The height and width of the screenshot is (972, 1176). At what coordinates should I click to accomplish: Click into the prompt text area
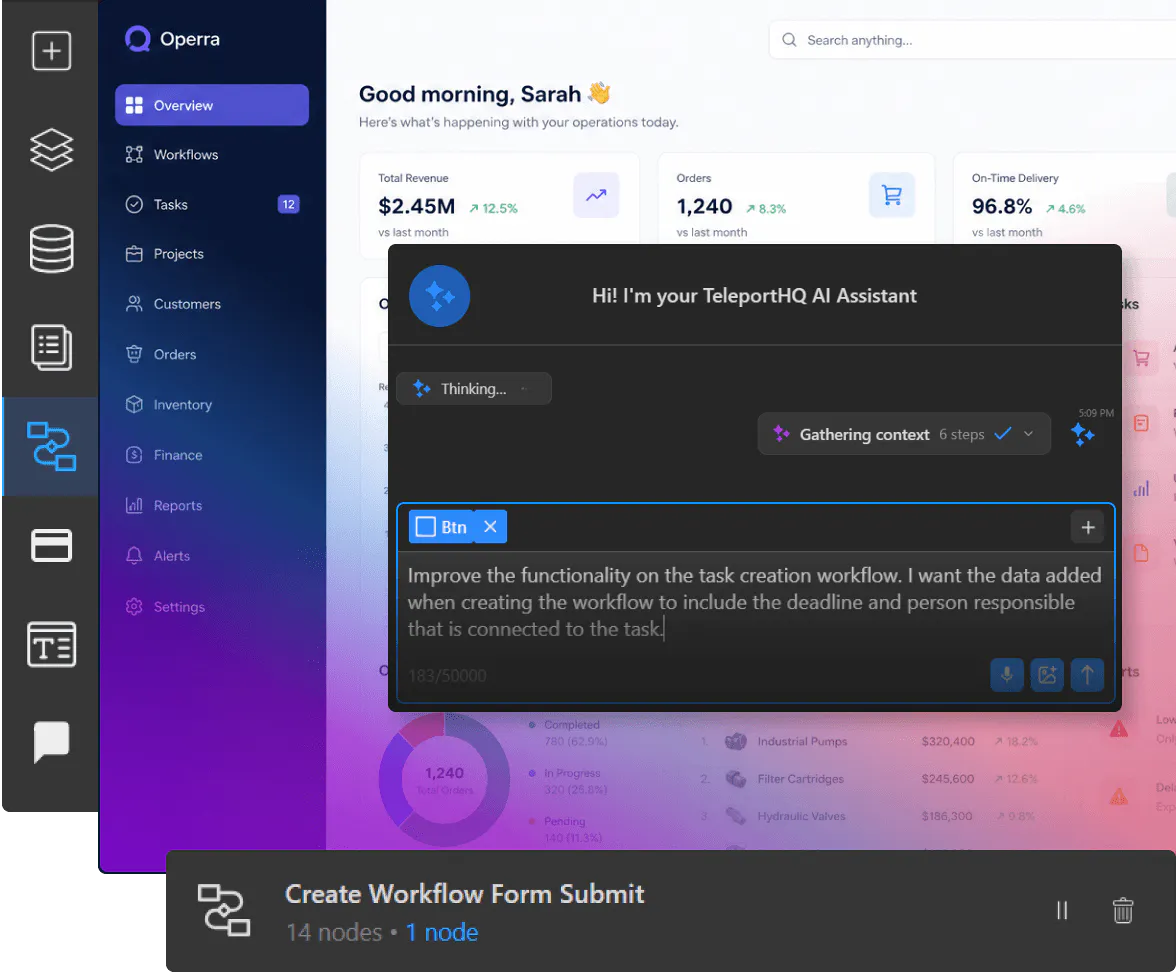(x=755, y=602)
